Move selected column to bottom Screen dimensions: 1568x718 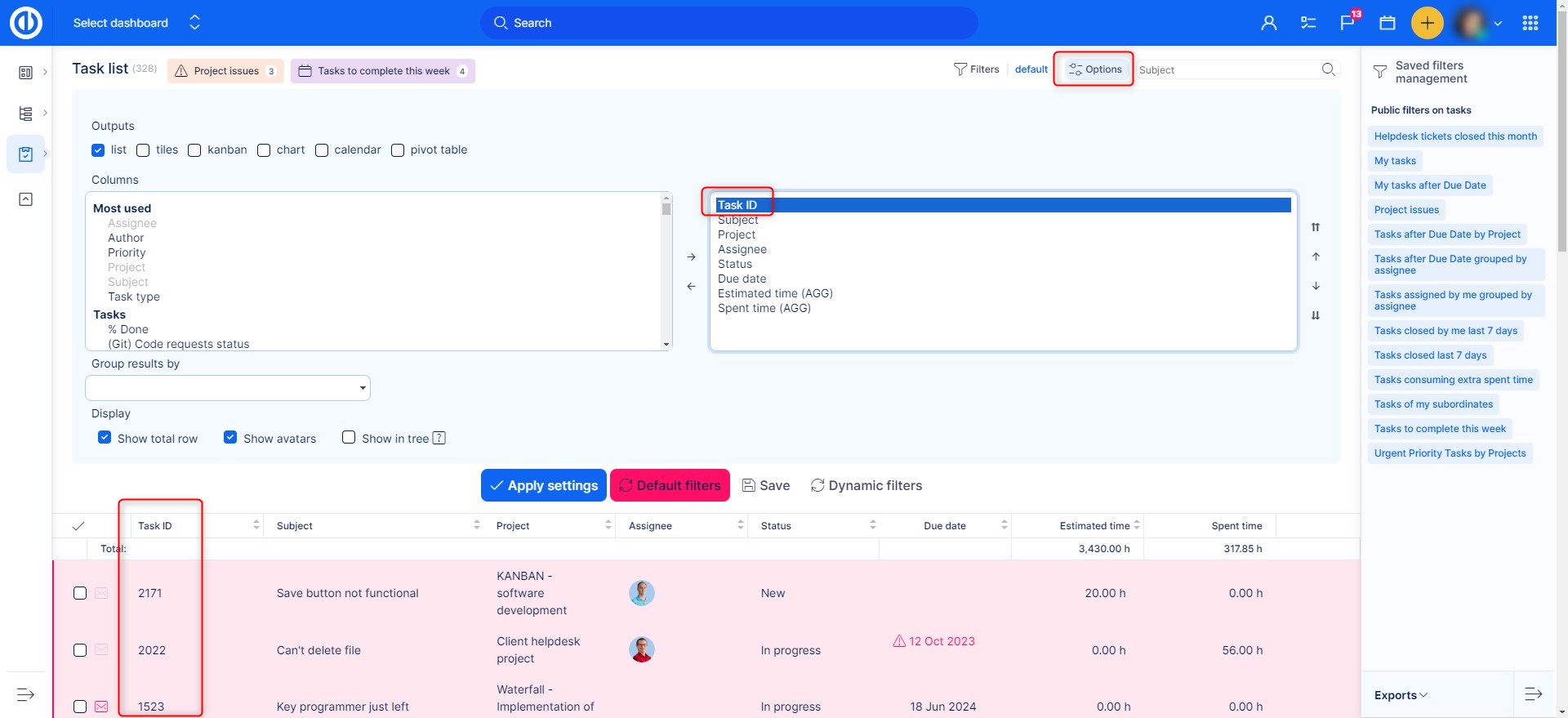1316,315
